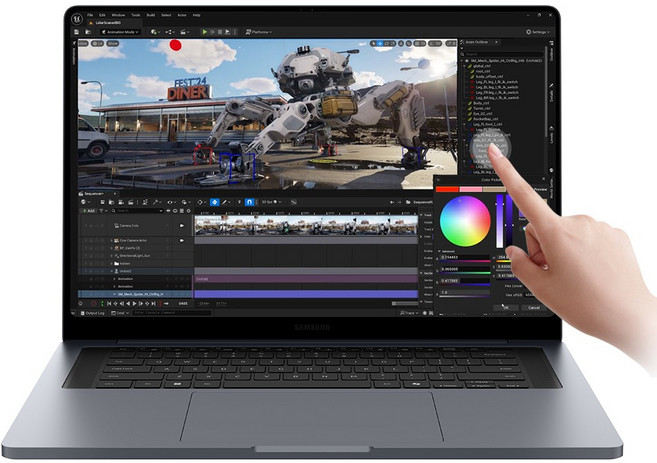Click the camera cuts thumbnail strip
Image resolution: width=657 pixels, height=463 pixels.
[306, 225]
